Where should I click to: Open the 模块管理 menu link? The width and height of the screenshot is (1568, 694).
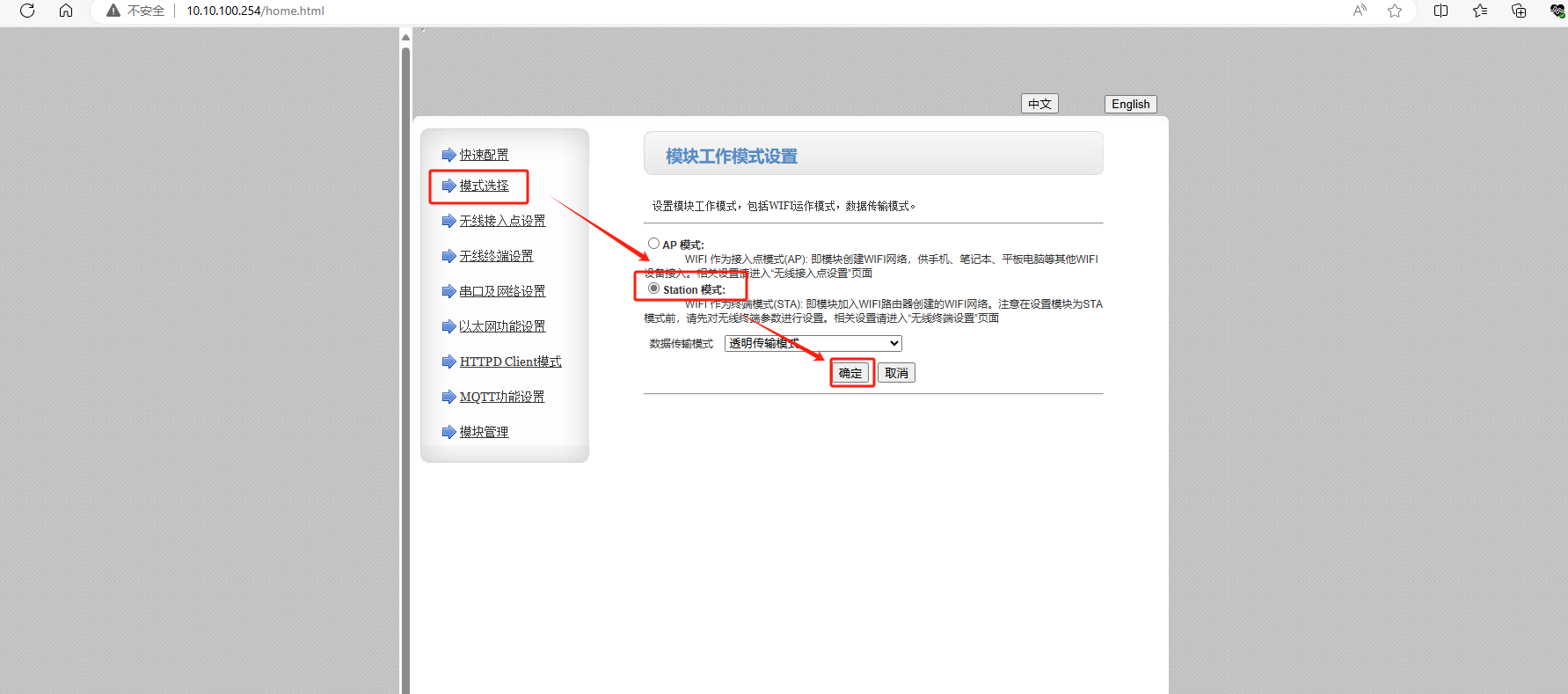pos(484,432)
